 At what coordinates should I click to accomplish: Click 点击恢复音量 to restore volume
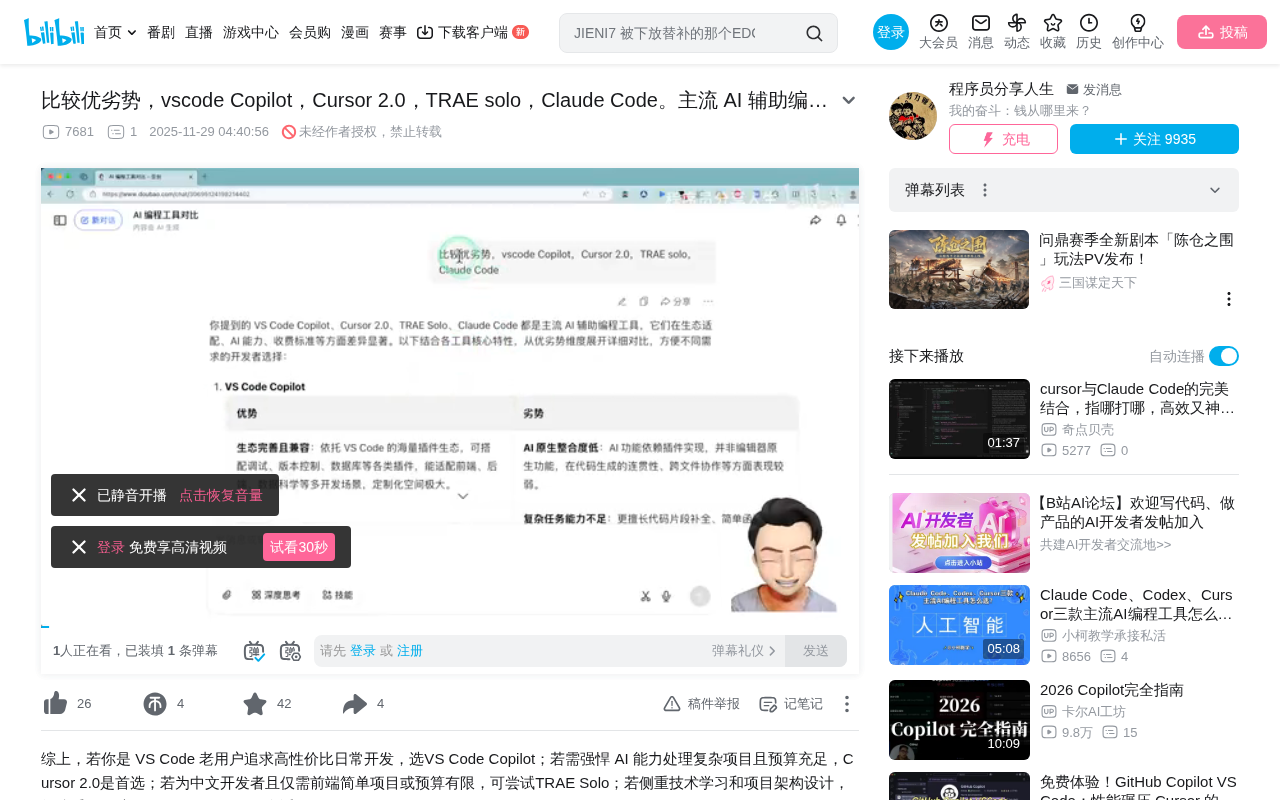221,495
